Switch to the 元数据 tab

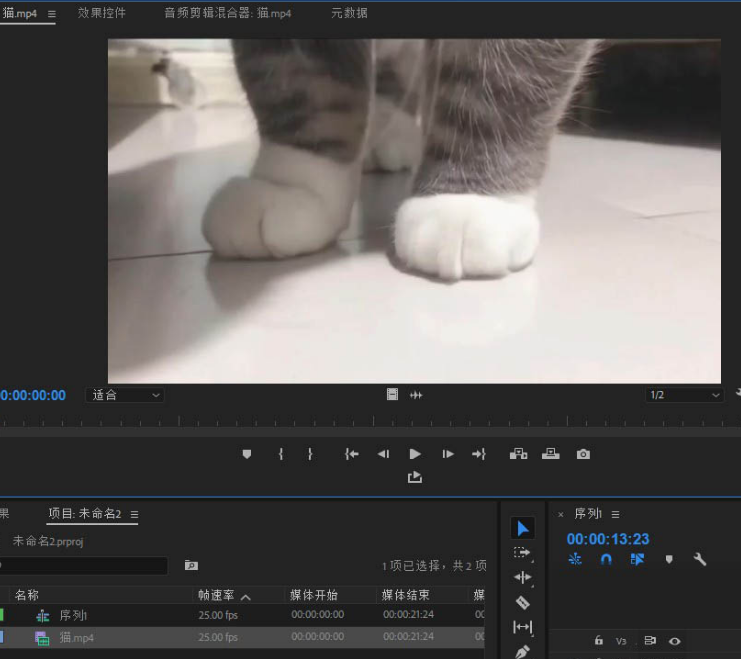tap(349, 13)
